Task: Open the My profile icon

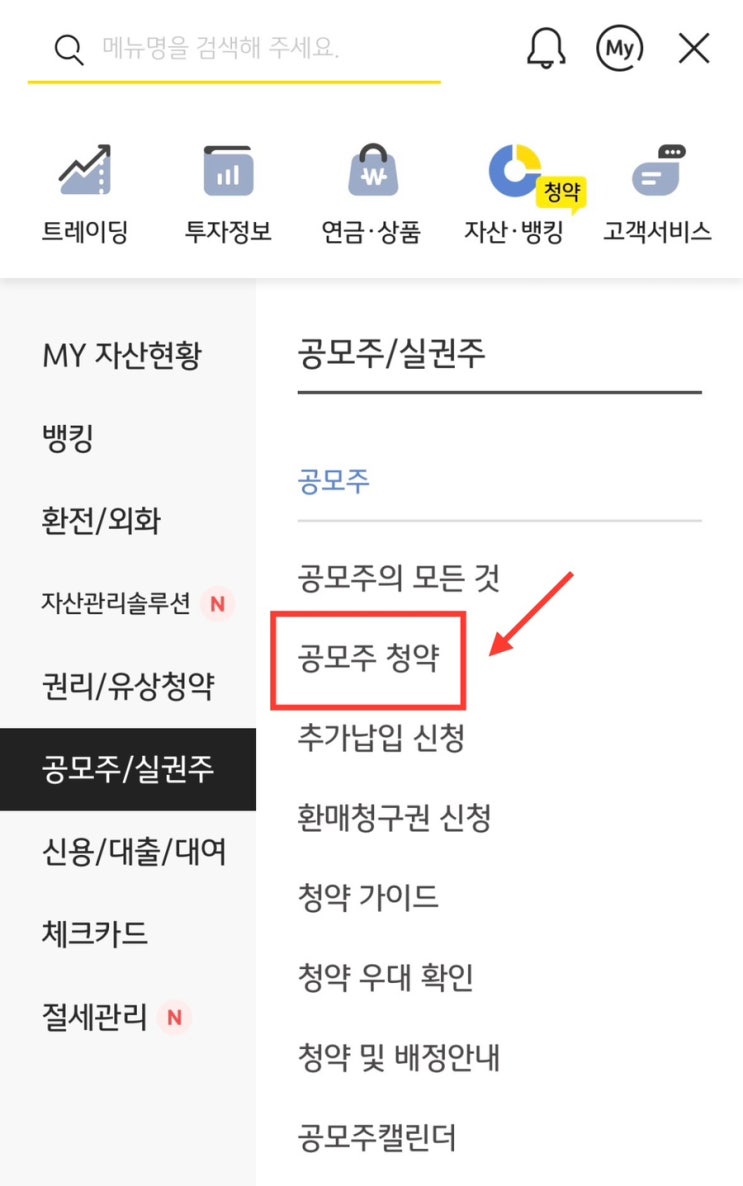Action: 620,48
